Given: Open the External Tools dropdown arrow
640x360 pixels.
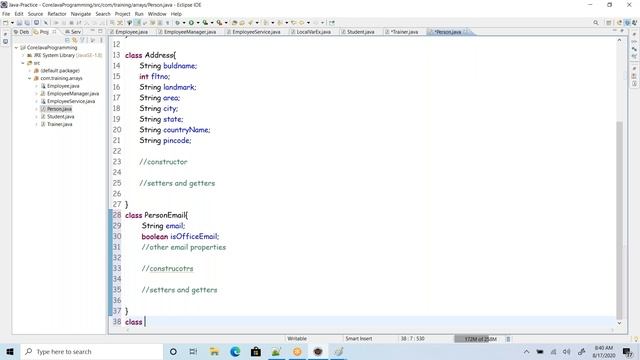Looking at the screenshot, I should pos(226,23).
